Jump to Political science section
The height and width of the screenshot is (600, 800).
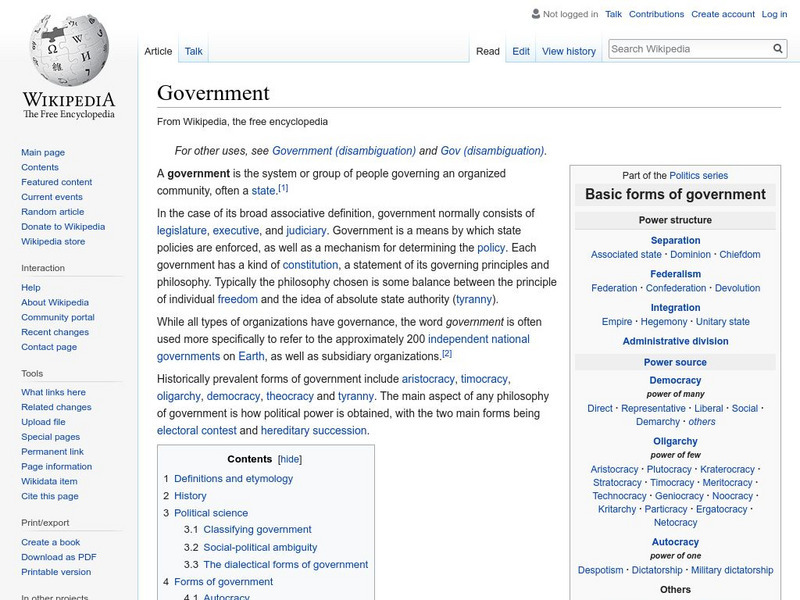pyautogui.click(x=211, y=513)
